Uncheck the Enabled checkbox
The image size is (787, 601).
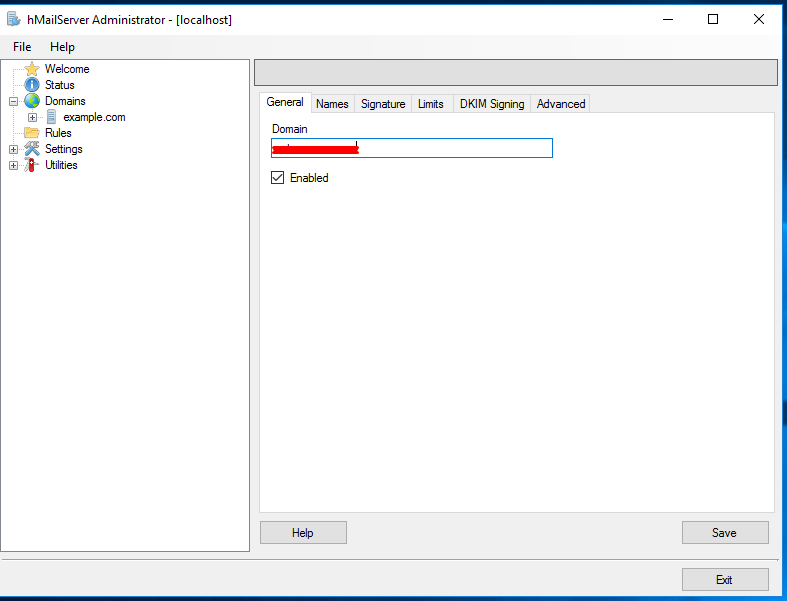click(278, 178)
